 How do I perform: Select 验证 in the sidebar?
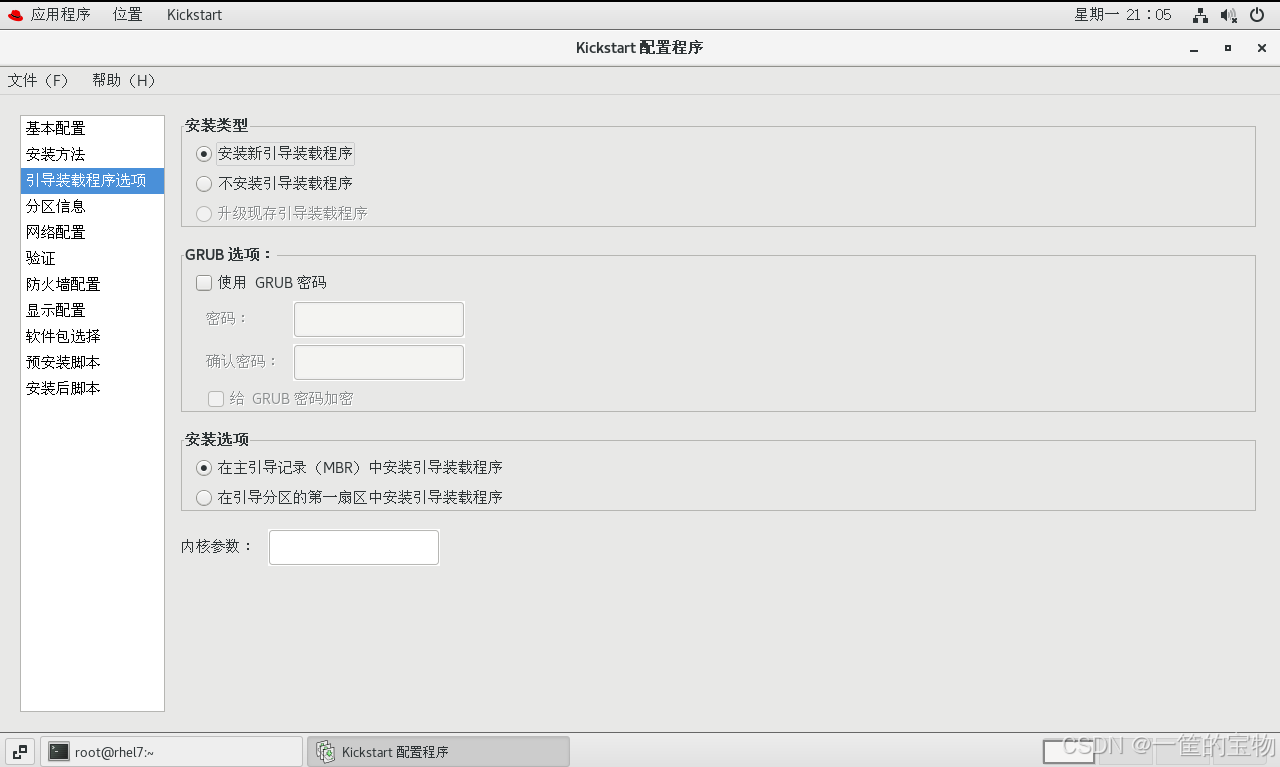pyautogui.click(x=92, y=258)
